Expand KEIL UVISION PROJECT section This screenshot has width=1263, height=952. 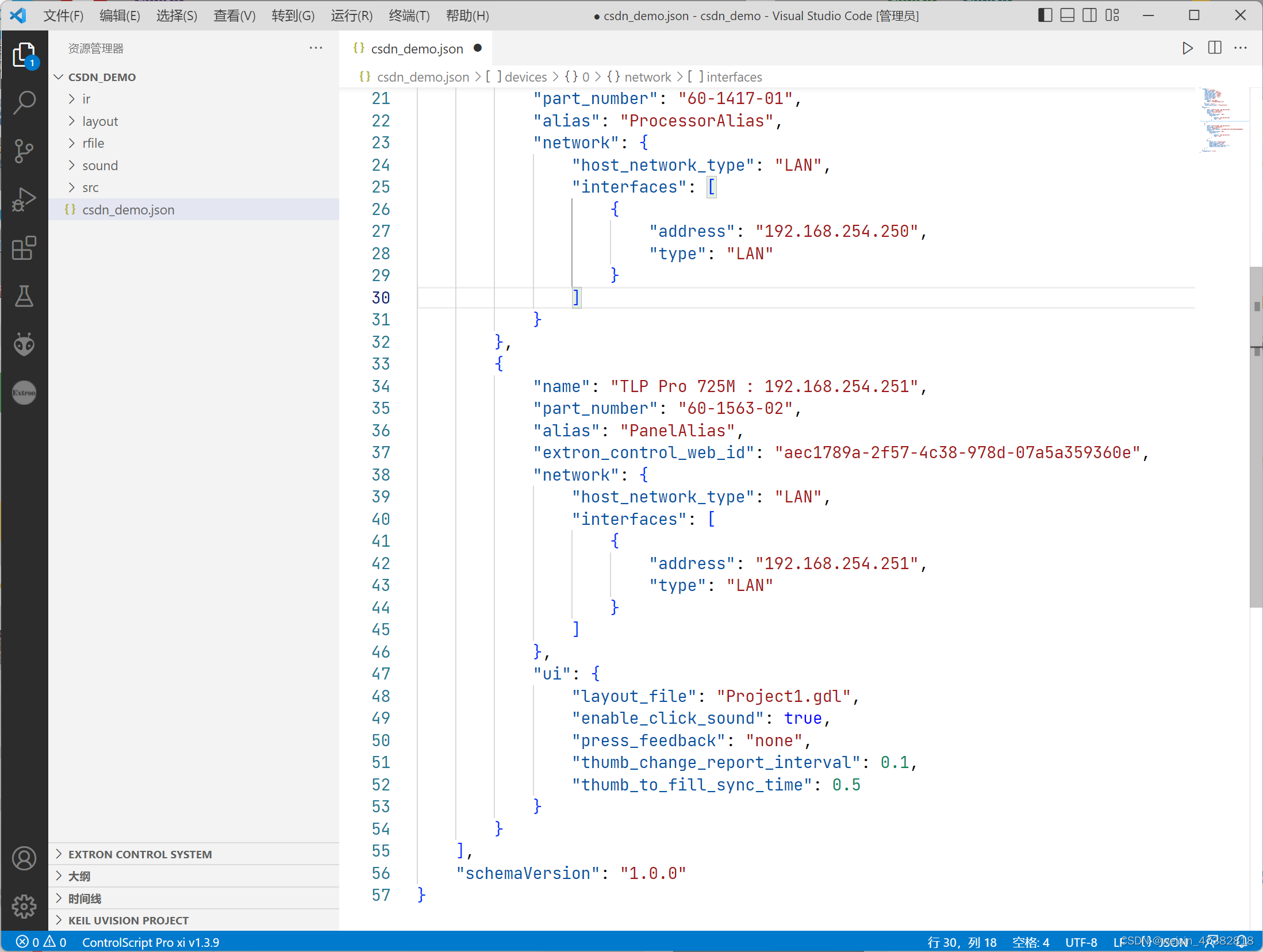point(128,920)
